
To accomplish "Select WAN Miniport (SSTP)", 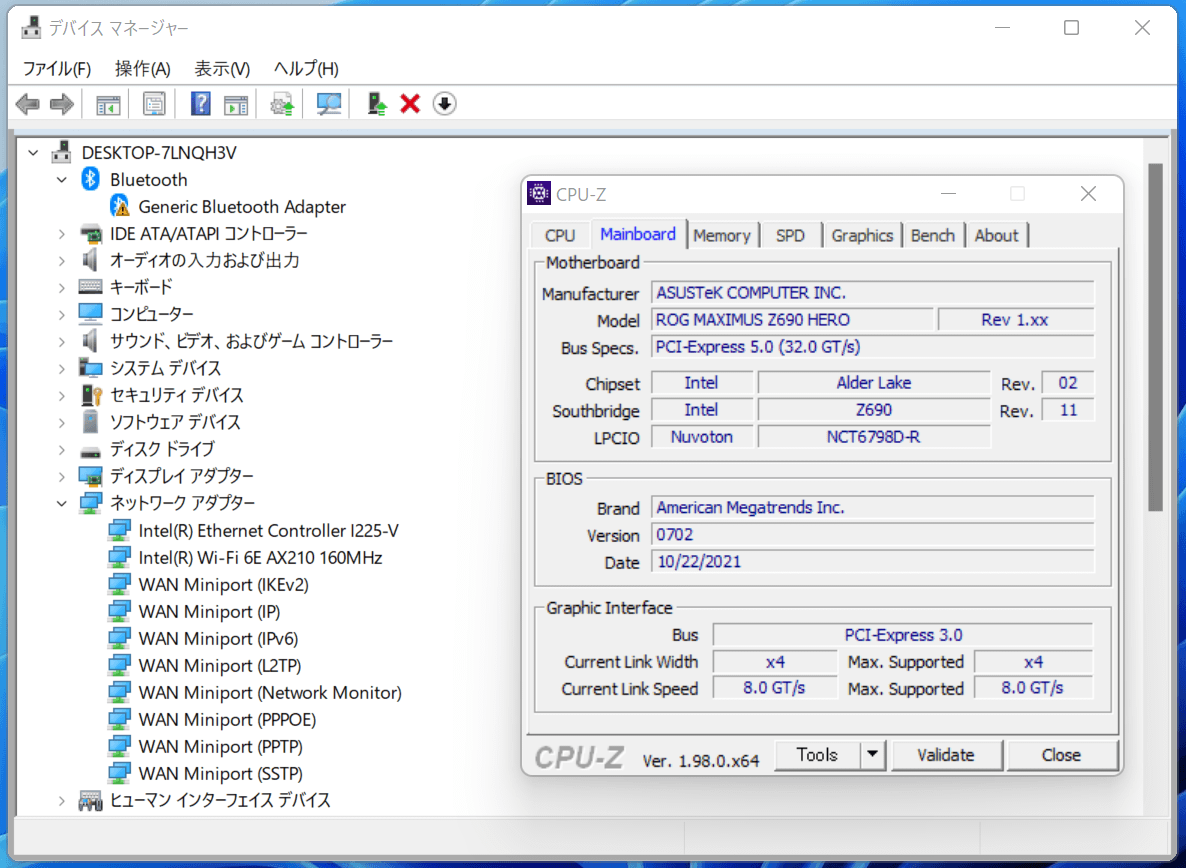I will click(x=221, y=773).
